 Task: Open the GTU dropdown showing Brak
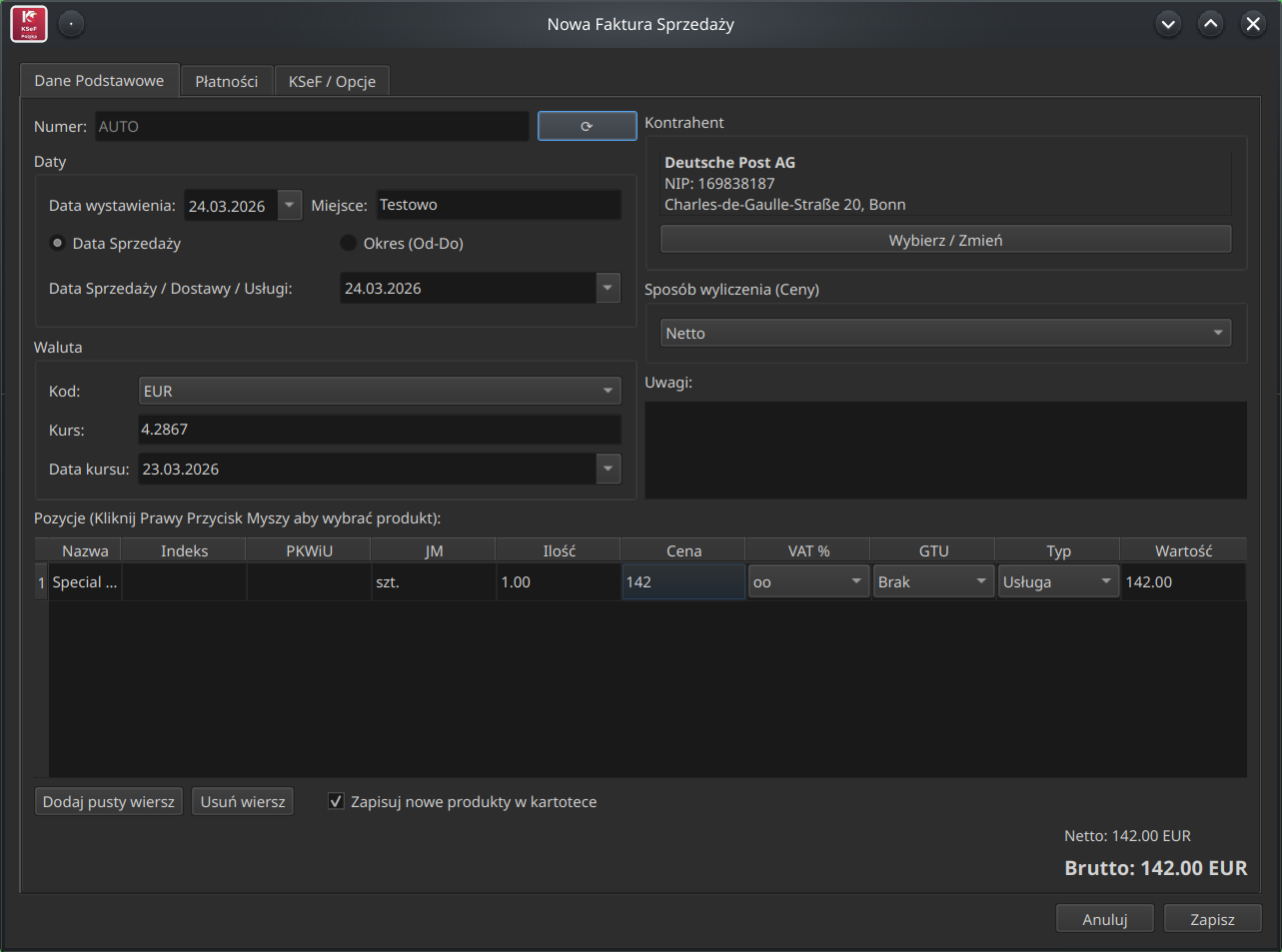point(981,581)
